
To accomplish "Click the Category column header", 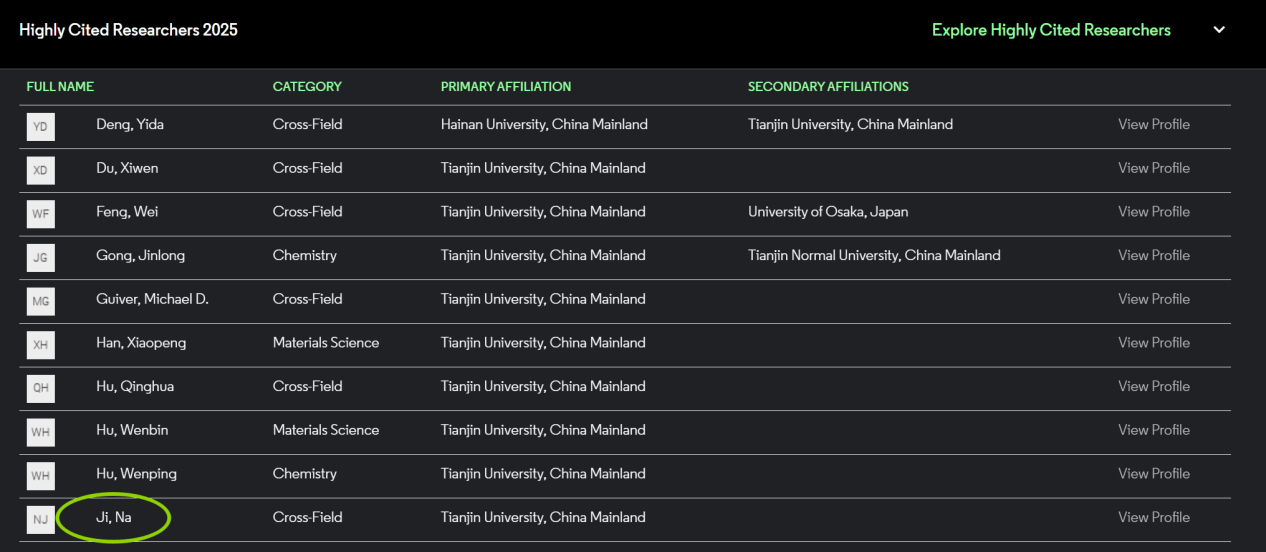I will pos(307,87).
